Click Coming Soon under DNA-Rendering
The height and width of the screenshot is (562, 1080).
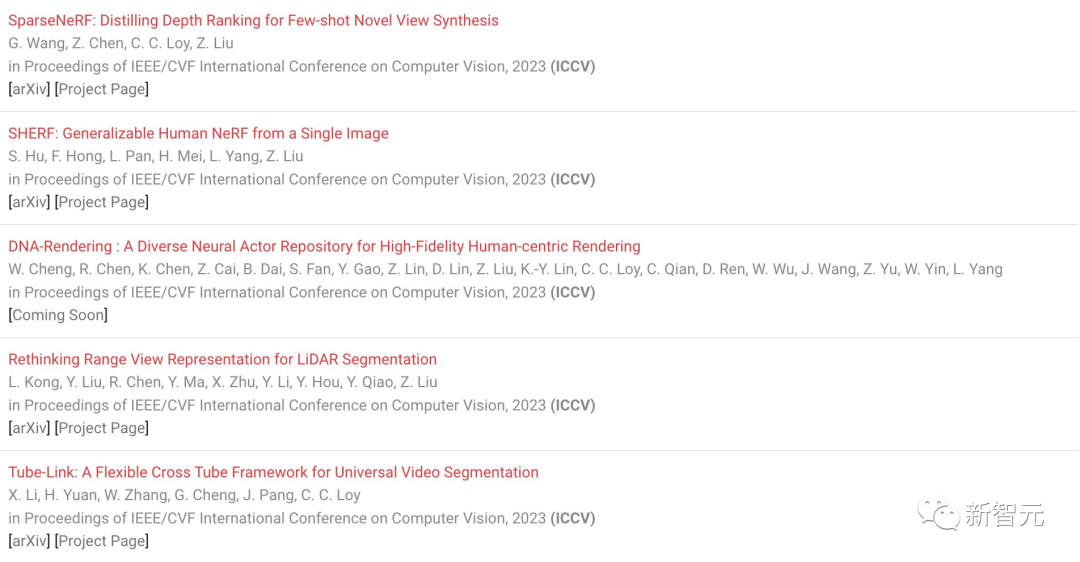pyautogui.click(x=58, y=315)
